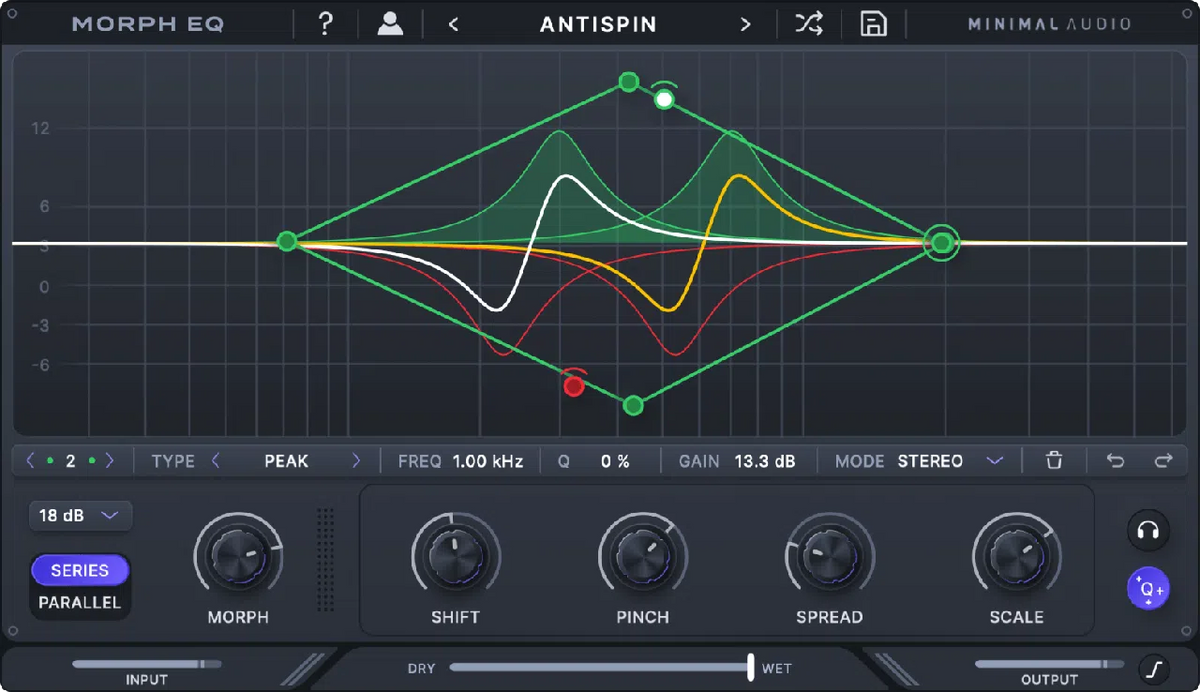Click the MINIMAL AUDIO logo
Viewport: 1200px width, 692px height.
click(x=1048, y=23)
